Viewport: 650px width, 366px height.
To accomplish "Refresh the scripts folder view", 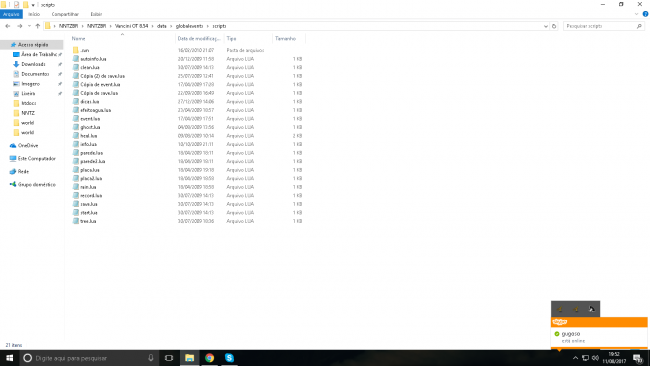I will click(554, 26).
